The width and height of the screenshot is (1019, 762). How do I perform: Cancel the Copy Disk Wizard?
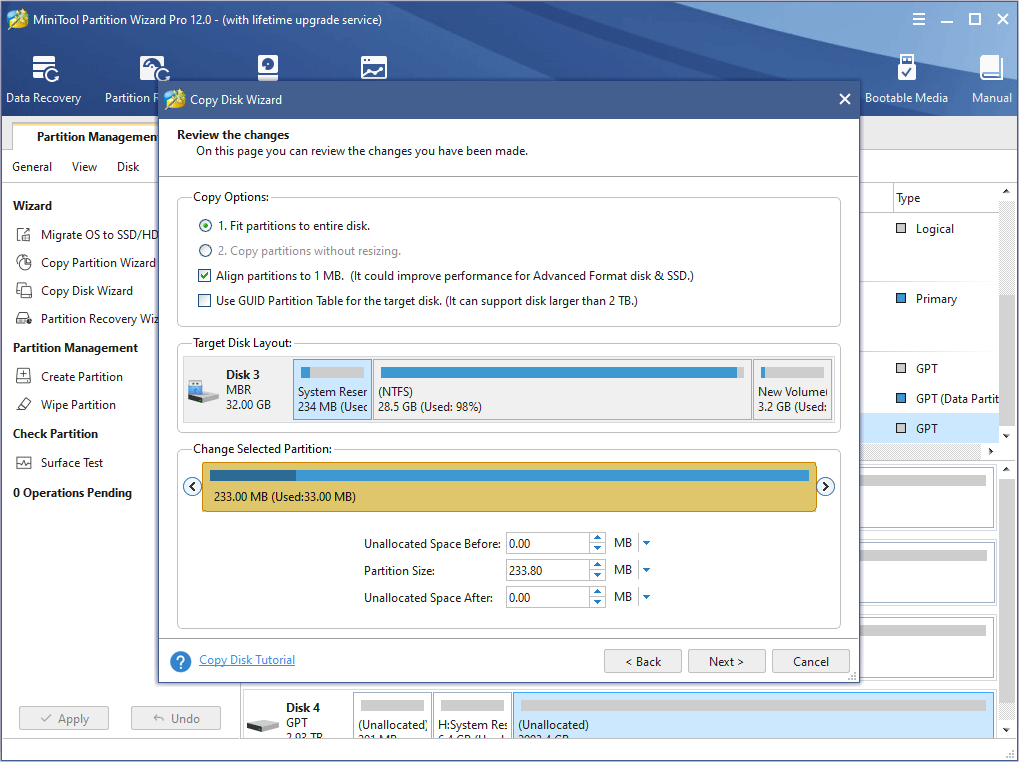pyautogui.click(x=810, y=661)
